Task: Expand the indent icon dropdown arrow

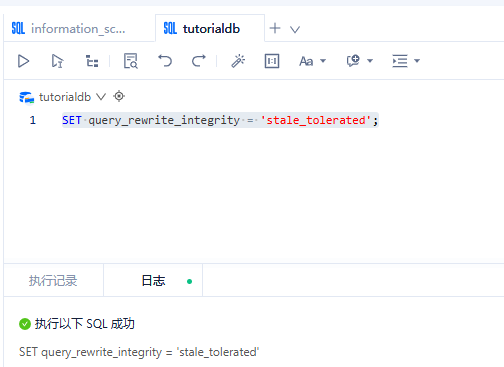Action: (x=417, y=61)
